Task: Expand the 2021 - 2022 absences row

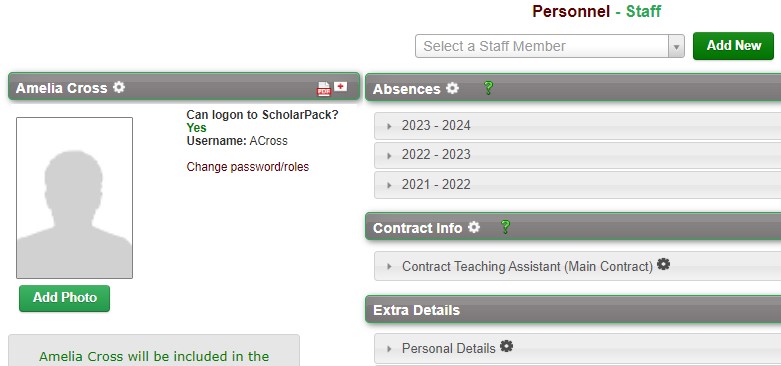Action: point(577,185)
